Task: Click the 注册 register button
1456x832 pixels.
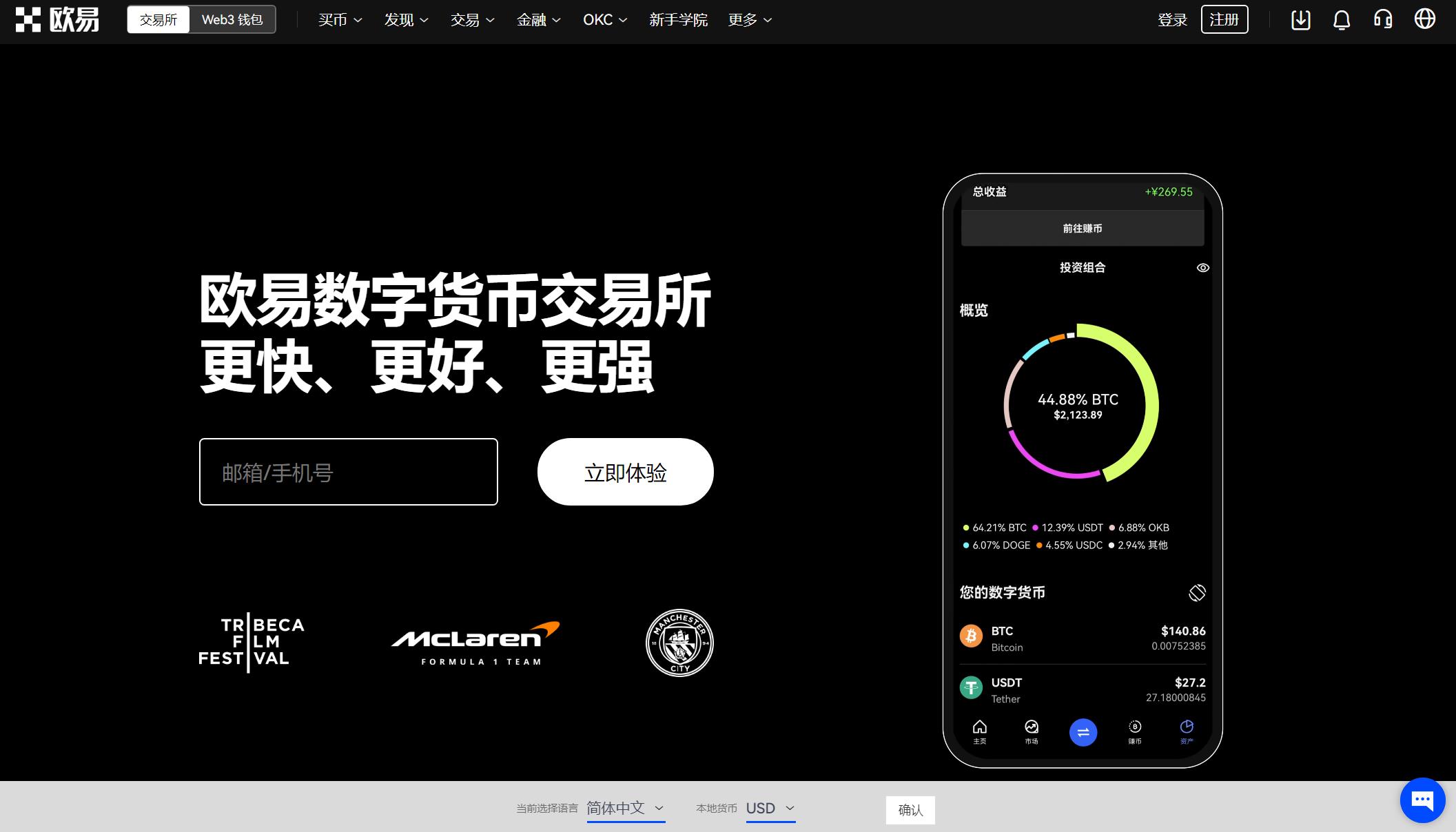Action: [1225, 19]
